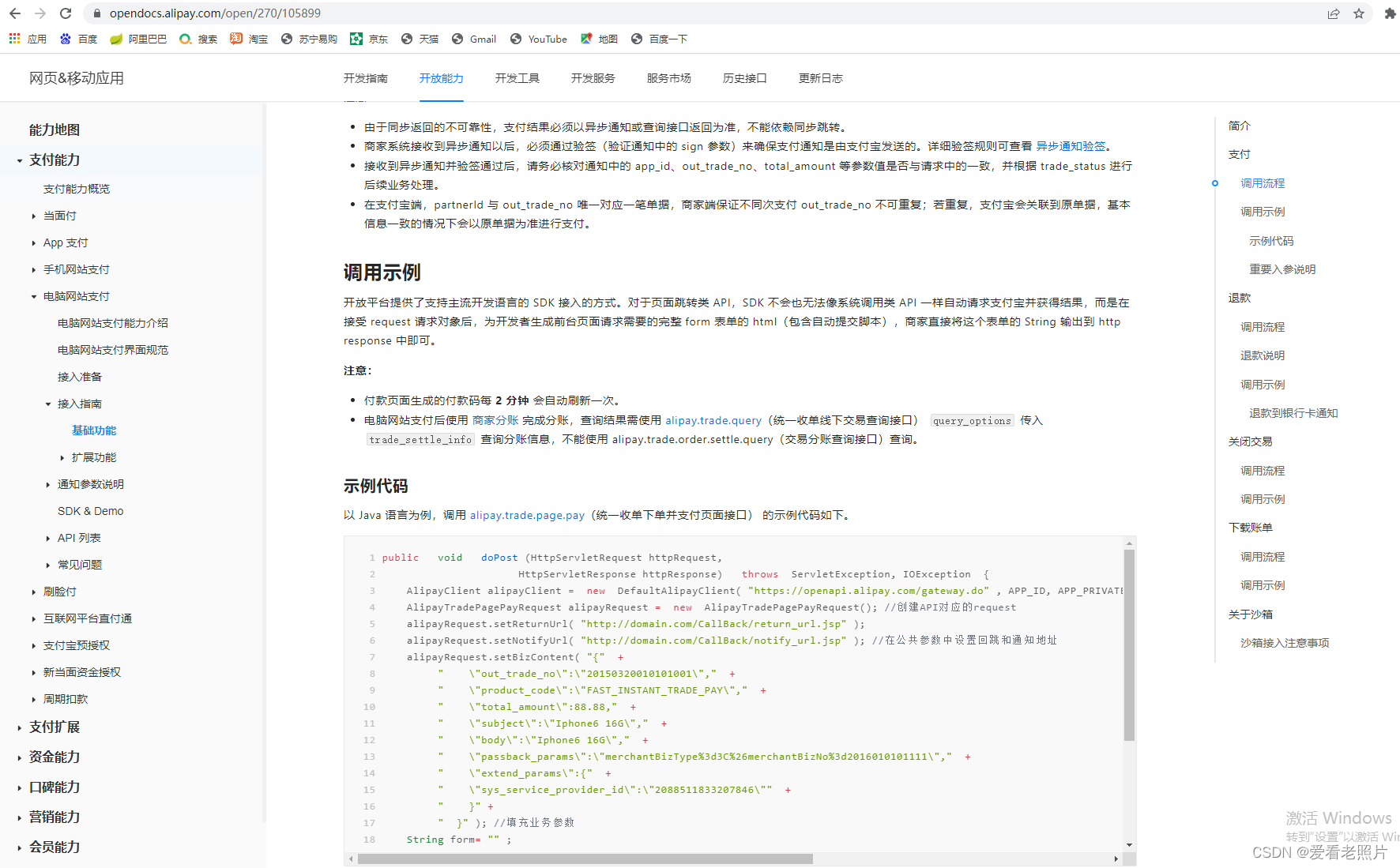
Task: Open 电脑网站支付能力介绍 page
Action: click(113, 323)
